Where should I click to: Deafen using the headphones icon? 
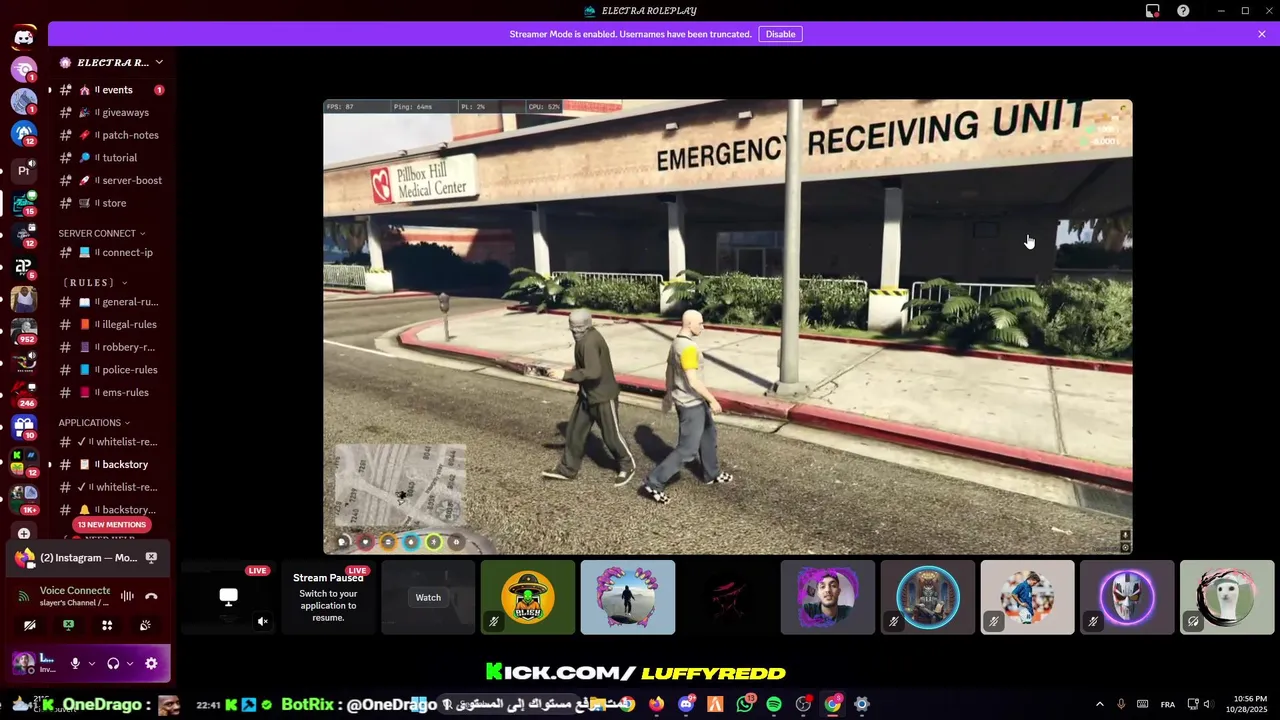[x=113, y=663]
